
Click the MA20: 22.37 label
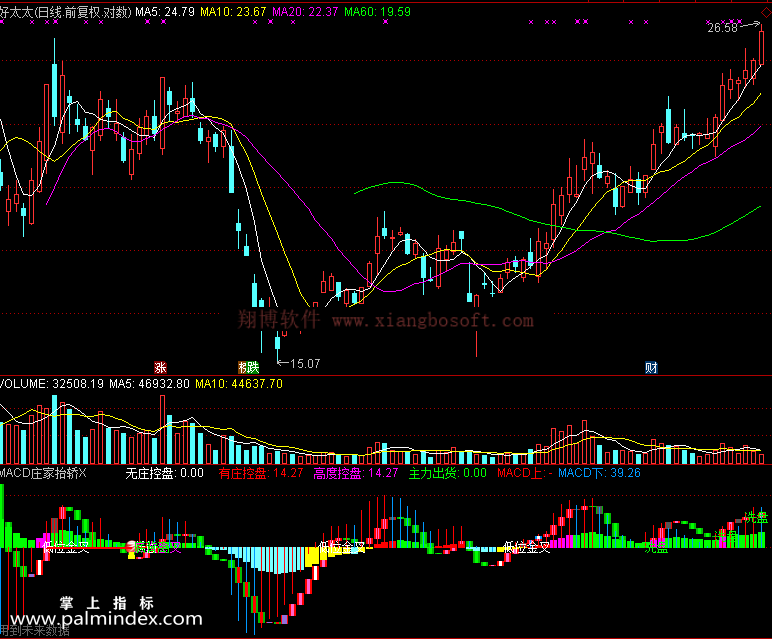(x=305, y=12)
